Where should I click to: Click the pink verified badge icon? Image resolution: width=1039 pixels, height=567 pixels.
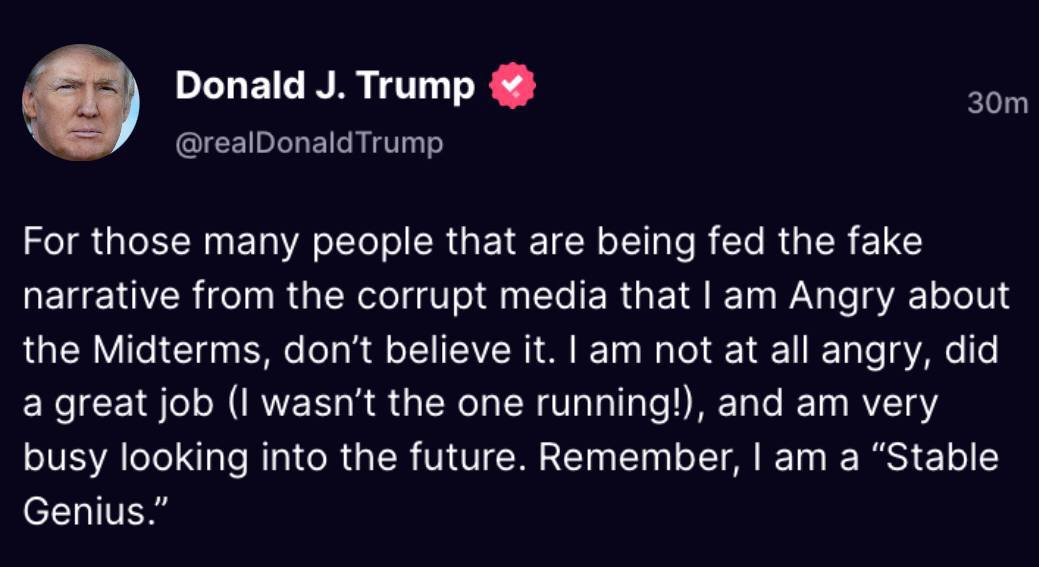(x=511, y=88)
